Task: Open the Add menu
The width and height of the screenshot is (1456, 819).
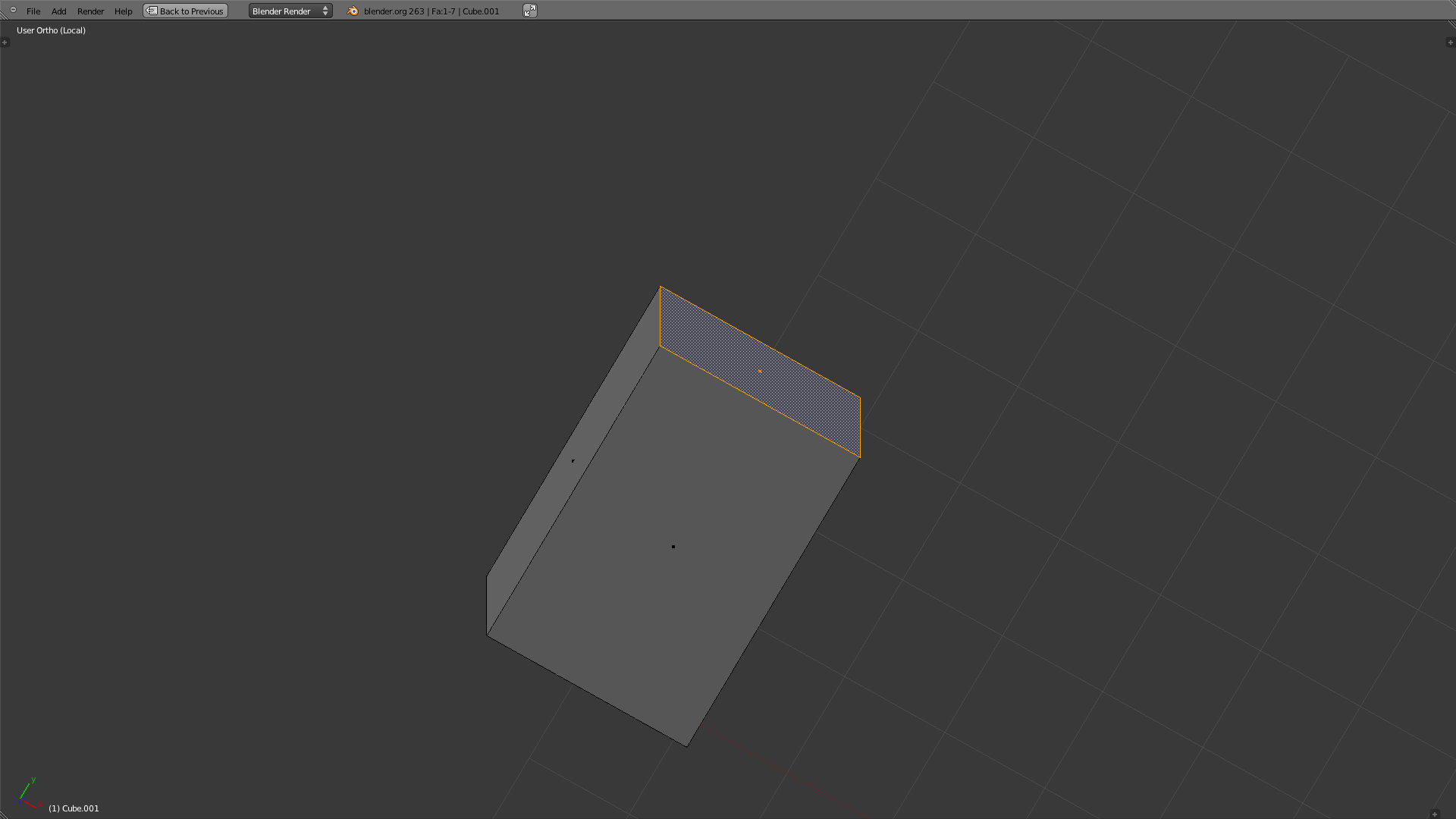Action: point(58,11)
